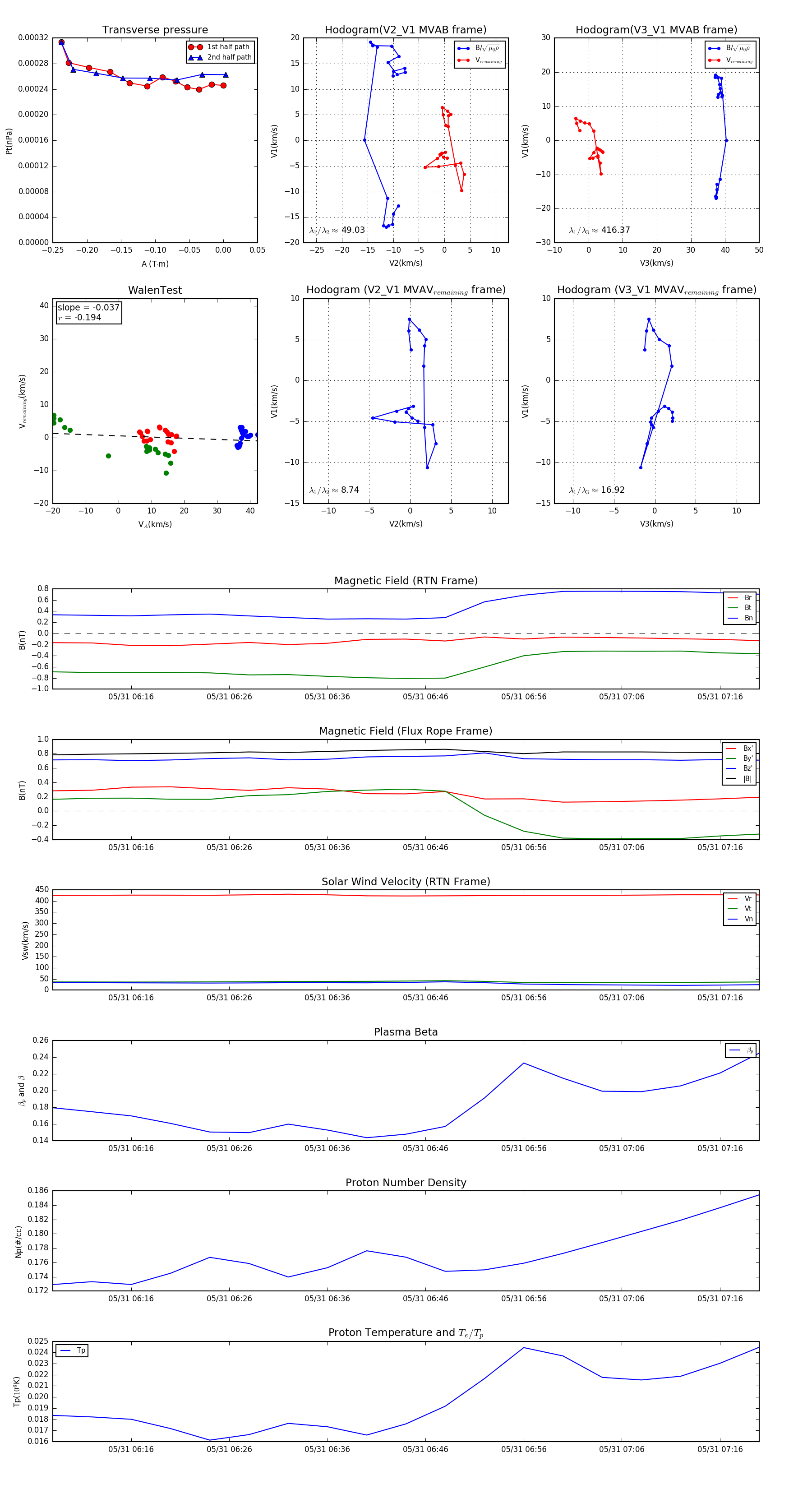Click '05/31 06:56' tick under RTN magnetic field
Image resolution: width=812 pixels, height=1489 pixels.
[524, 697]
